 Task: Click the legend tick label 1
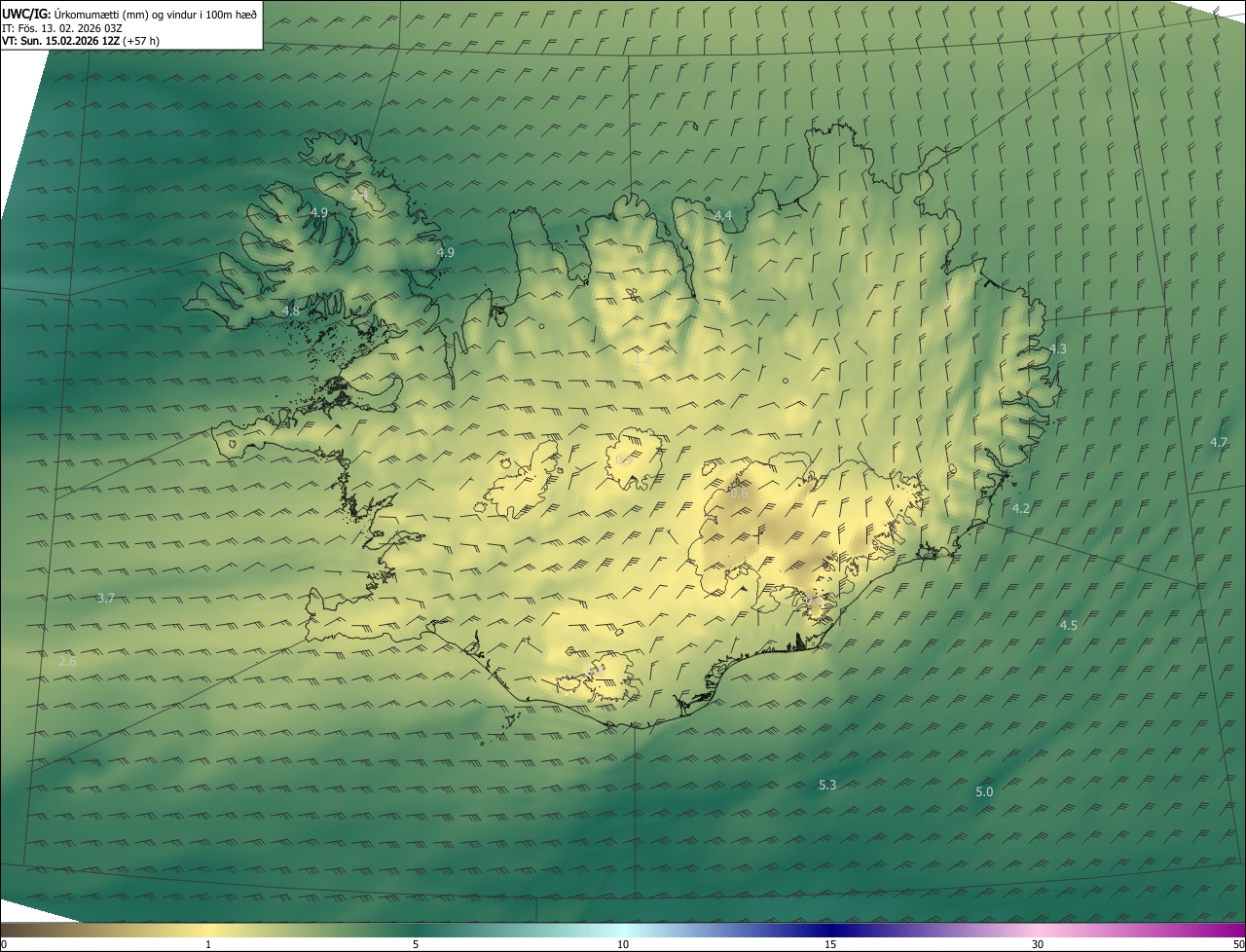[208, 944]
